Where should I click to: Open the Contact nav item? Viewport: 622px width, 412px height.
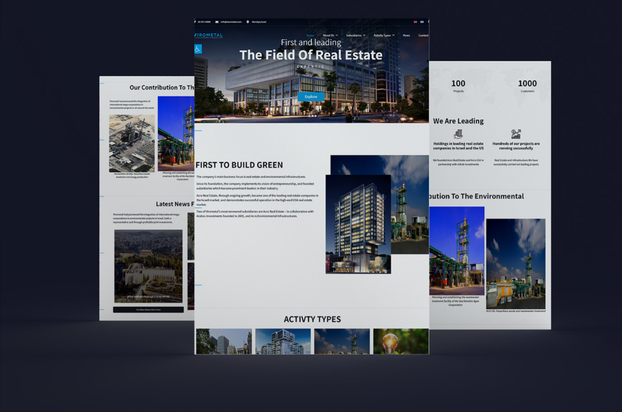423,35
